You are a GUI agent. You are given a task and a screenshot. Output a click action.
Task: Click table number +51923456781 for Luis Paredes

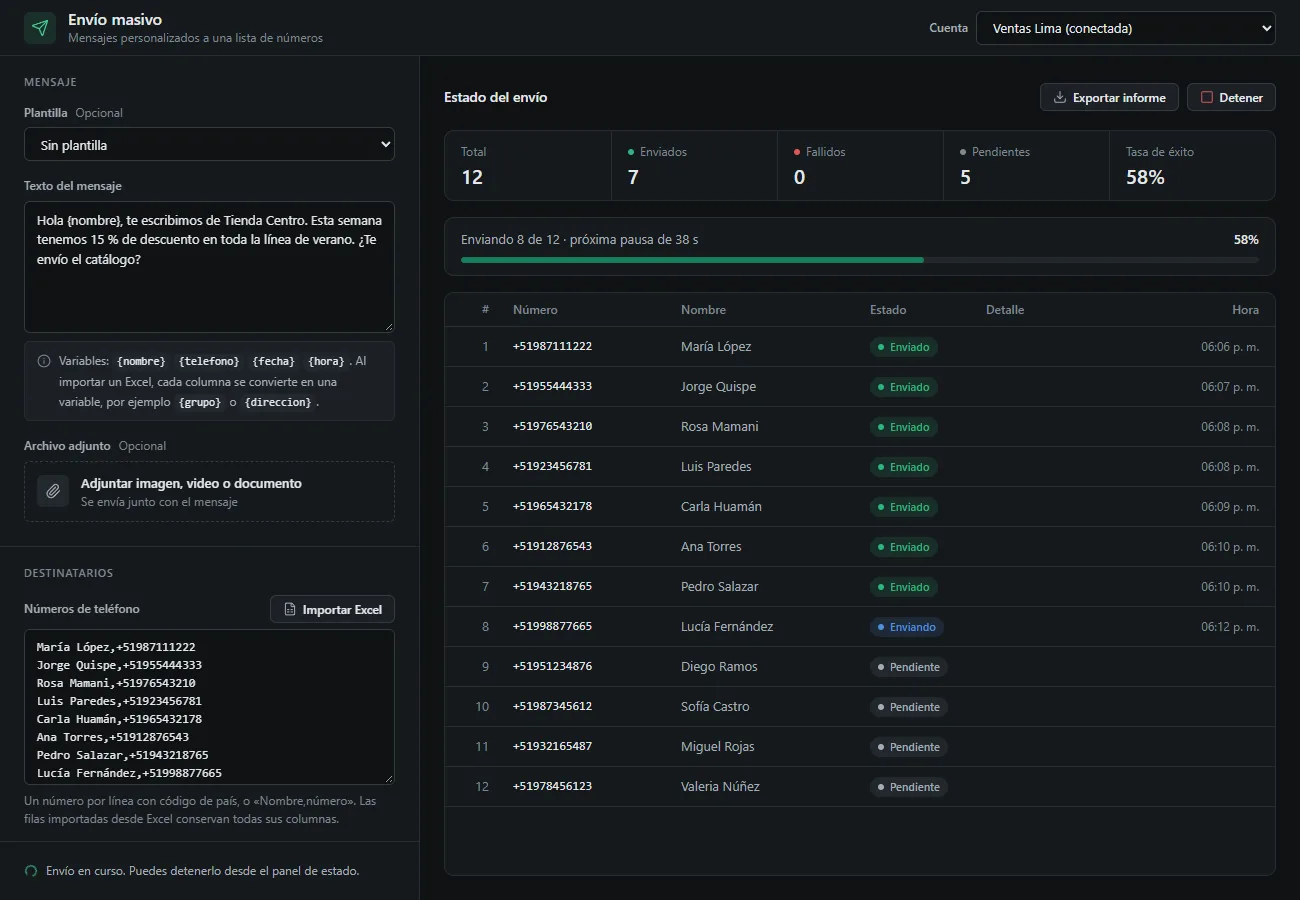click(552, 466)
